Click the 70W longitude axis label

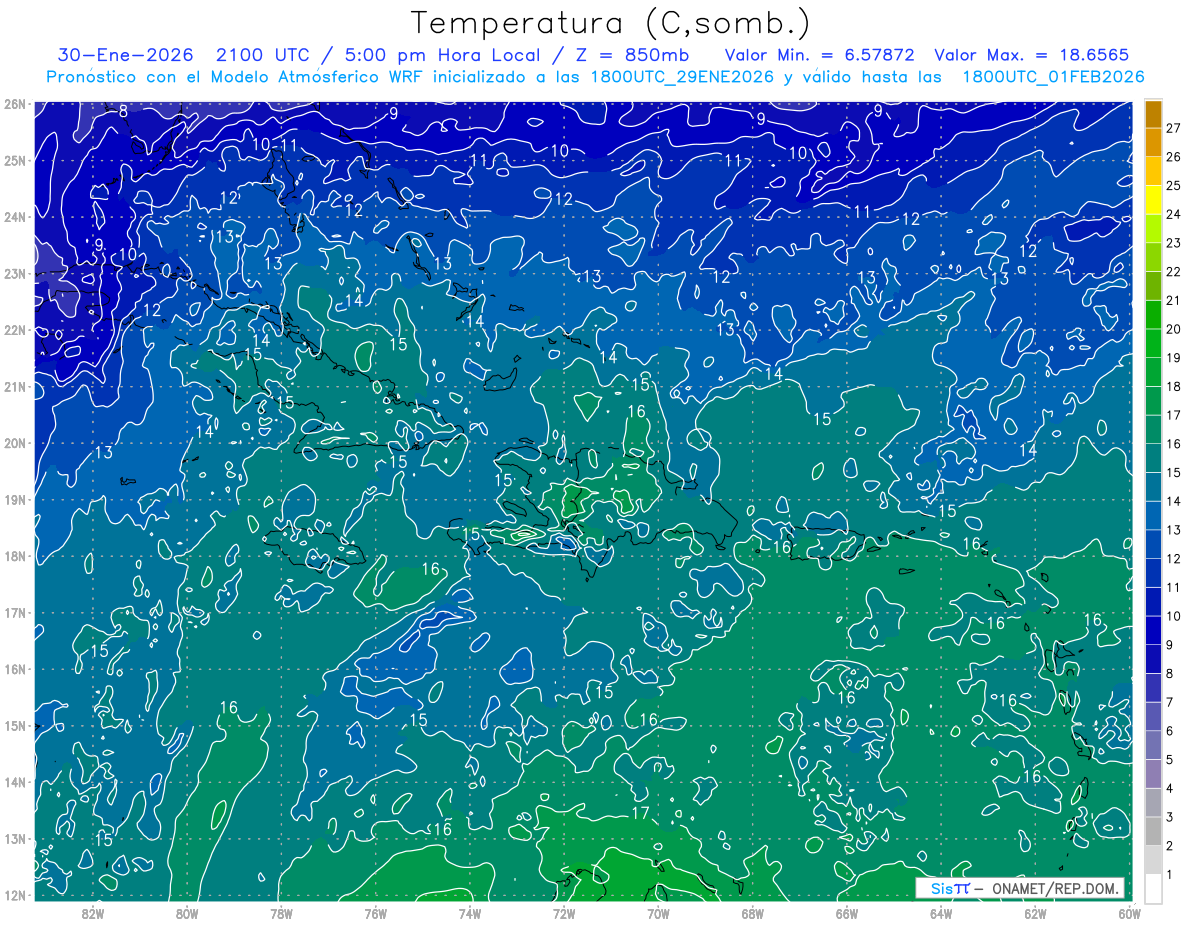click(x=658, y=913)
